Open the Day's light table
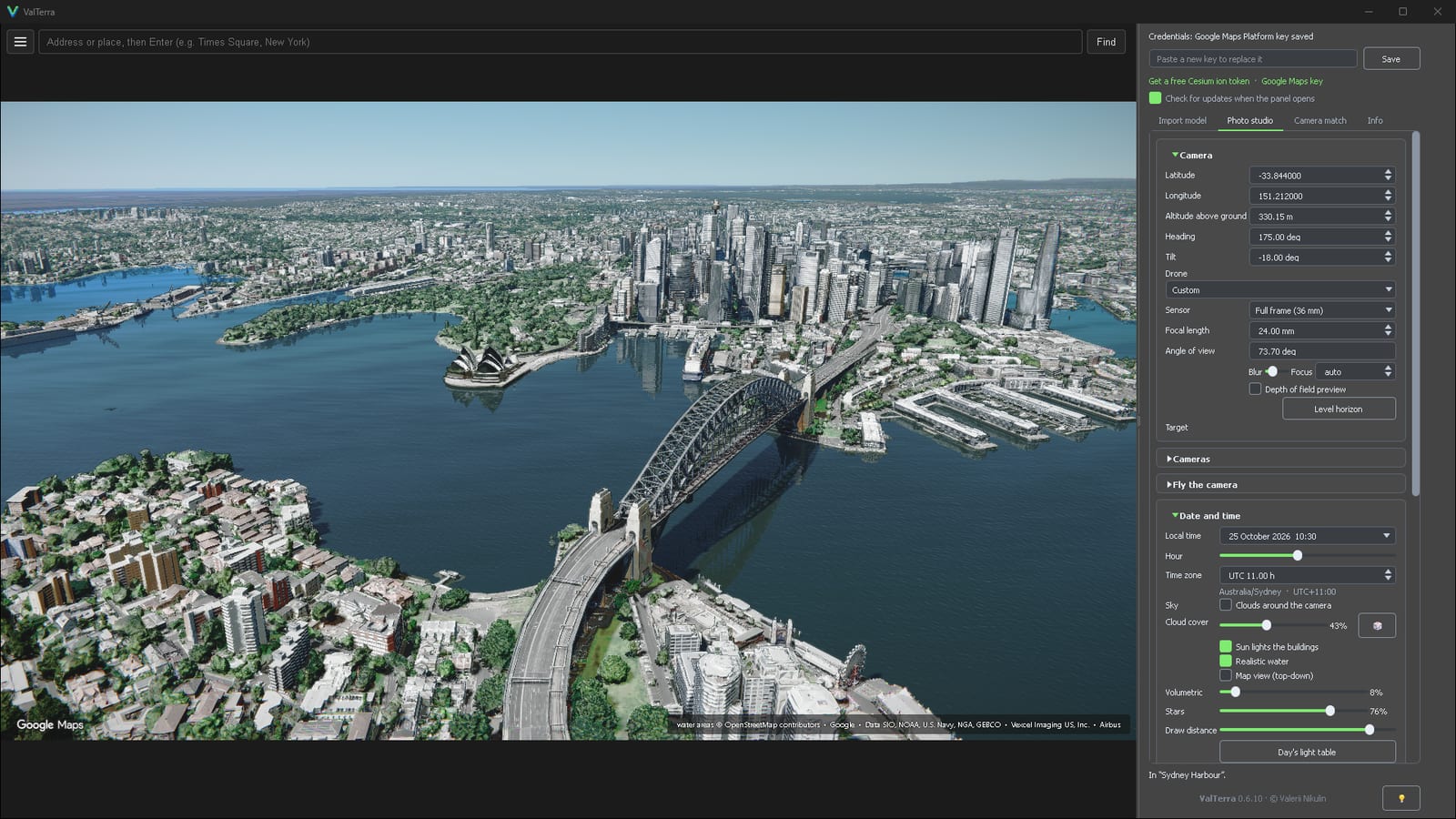The image size is (1456, 819). [1307, 752]
